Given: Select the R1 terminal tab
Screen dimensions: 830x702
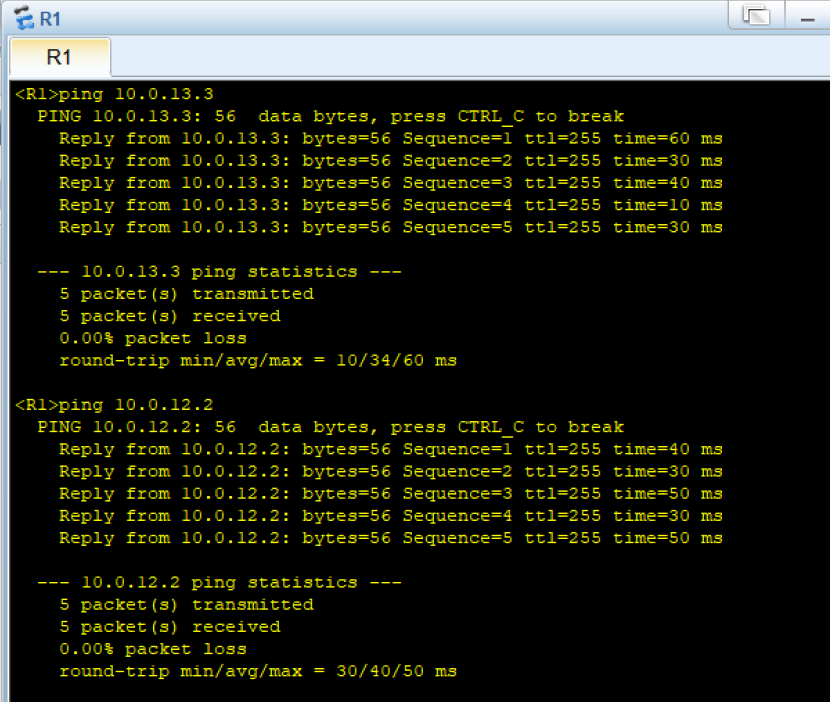Looking at the screenshot, I should pyautogui.click(x=60, y=57).
